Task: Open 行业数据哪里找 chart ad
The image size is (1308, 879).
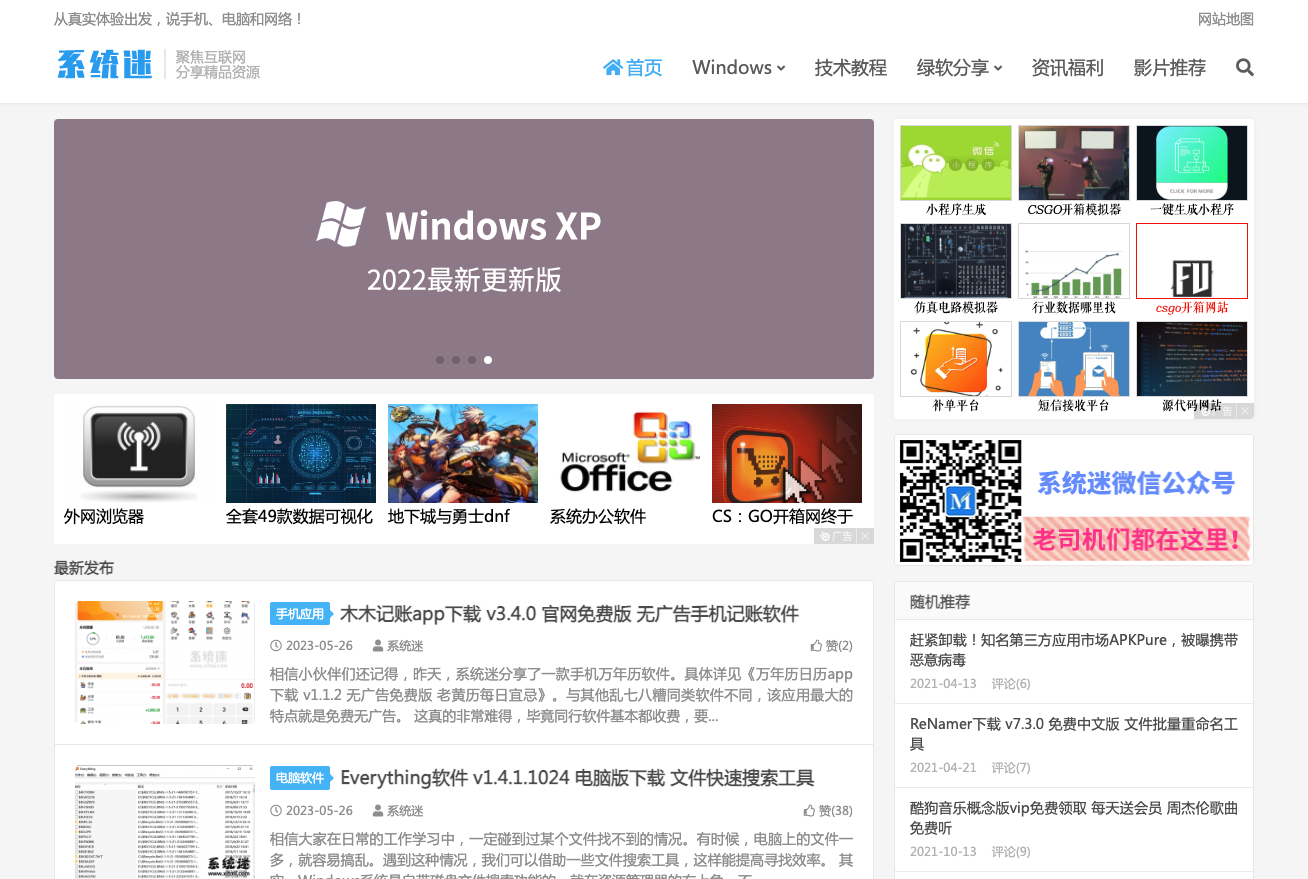Action: pyautogui.click(x=1074, y=261)
